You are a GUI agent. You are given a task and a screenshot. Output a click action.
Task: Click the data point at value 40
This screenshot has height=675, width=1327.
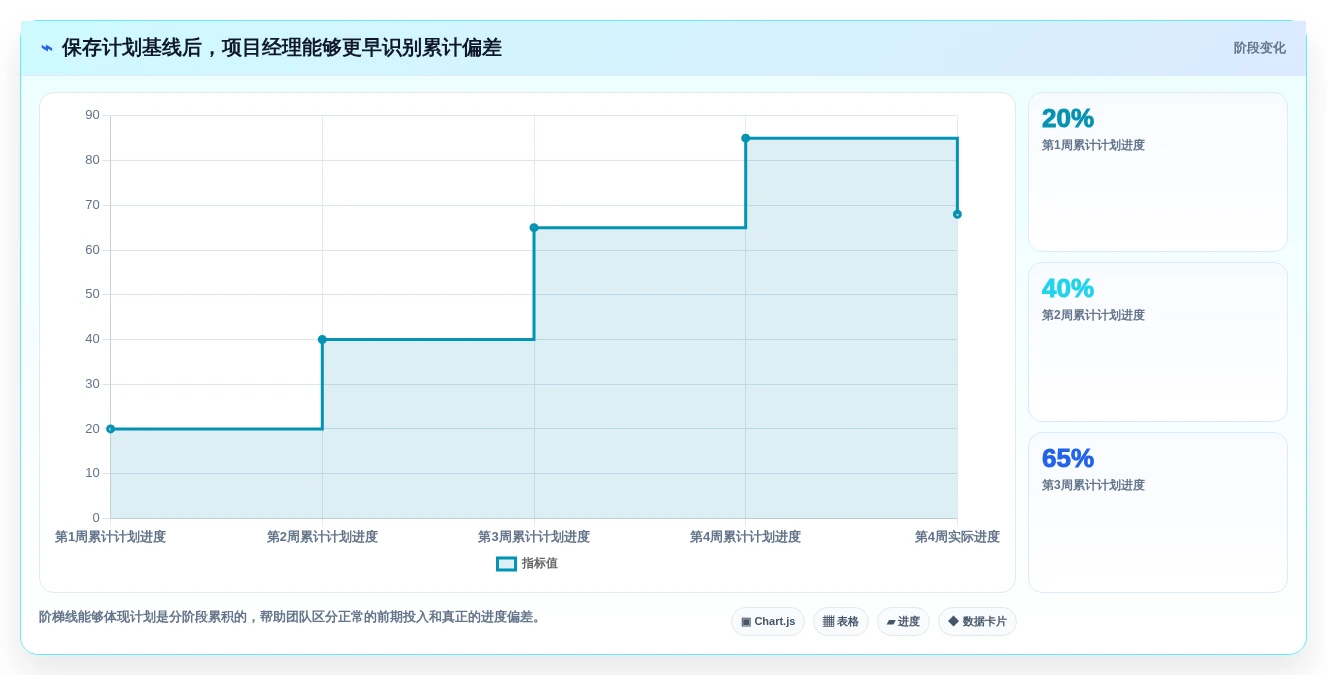322,339
